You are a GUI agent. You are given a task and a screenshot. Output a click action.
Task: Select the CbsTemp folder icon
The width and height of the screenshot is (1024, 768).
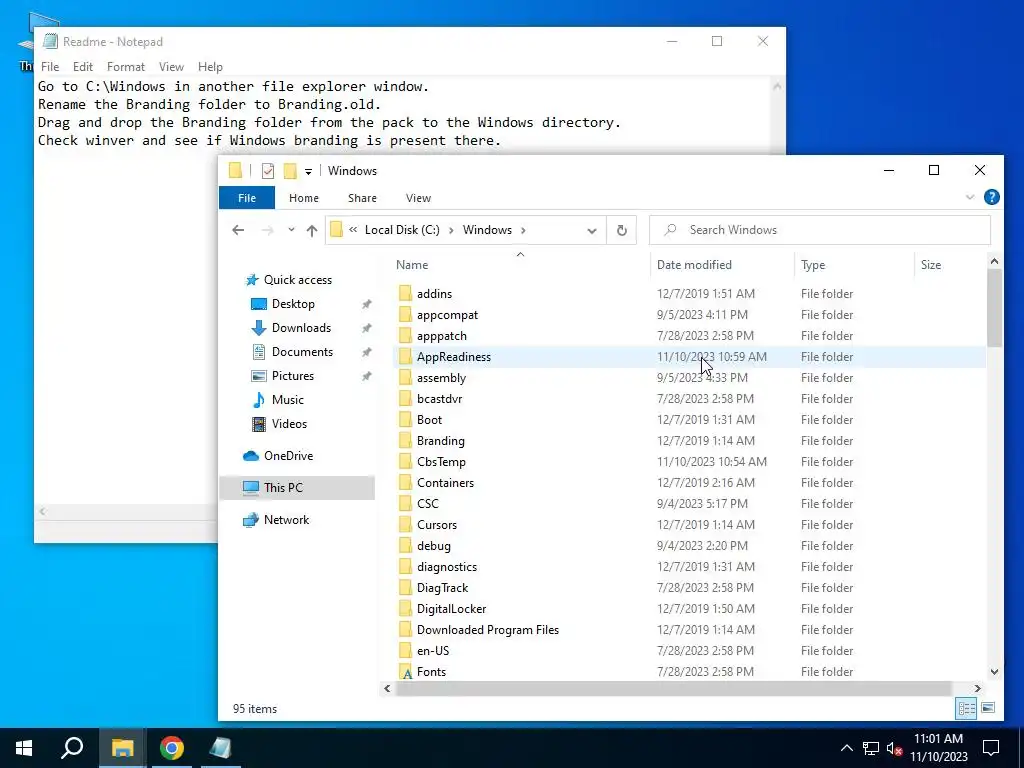pyautogui.click(x=406, y=461)
